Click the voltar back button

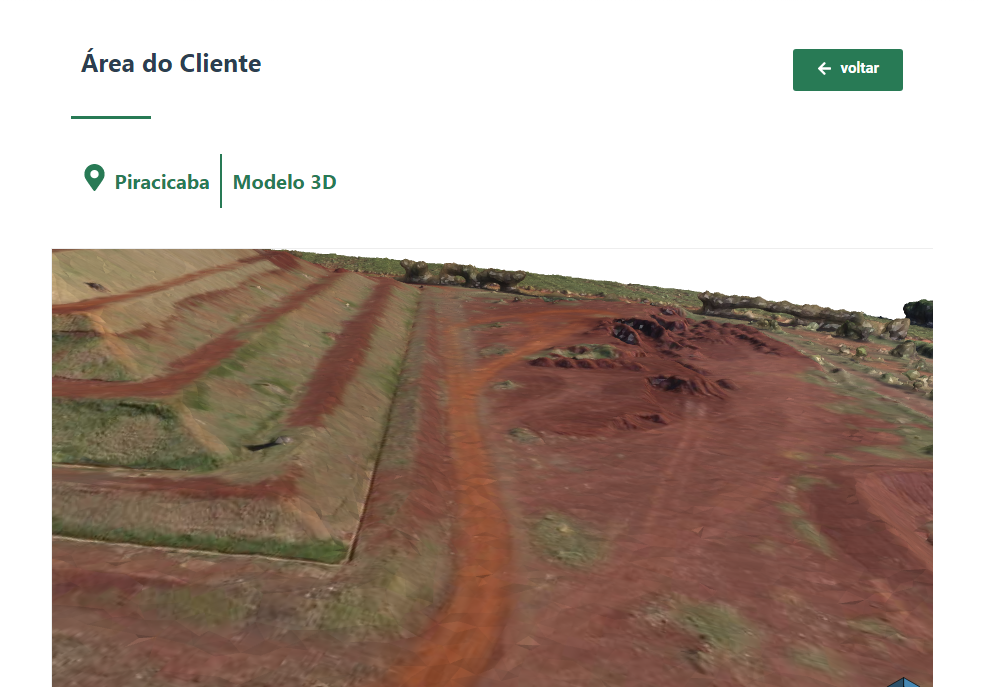pyautogui.click(x=847, y=70)
